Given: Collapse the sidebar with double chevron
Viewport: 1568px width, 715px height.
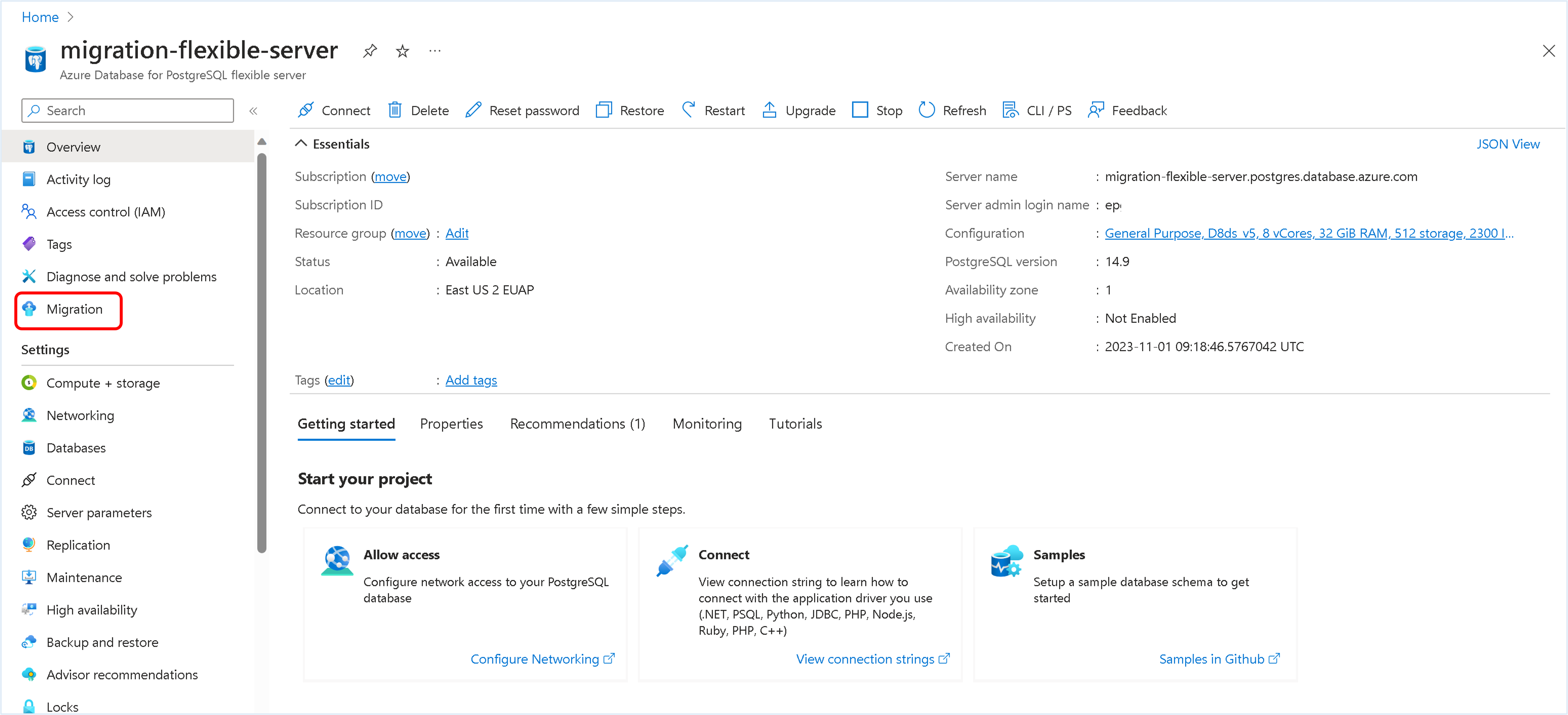Looking at the screenshot, I should 253,111.
